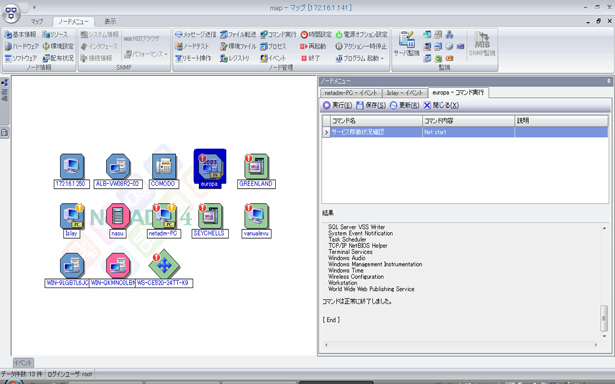The width and height of the screenshot is (615, 384).
Task: Open ファイル転送 file transfer
Action: tap(238, 35)
